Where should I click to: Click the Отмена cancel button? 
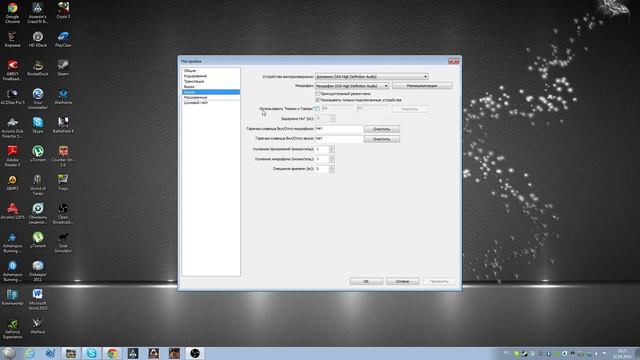pyautogui.click(x=402, y=281)
